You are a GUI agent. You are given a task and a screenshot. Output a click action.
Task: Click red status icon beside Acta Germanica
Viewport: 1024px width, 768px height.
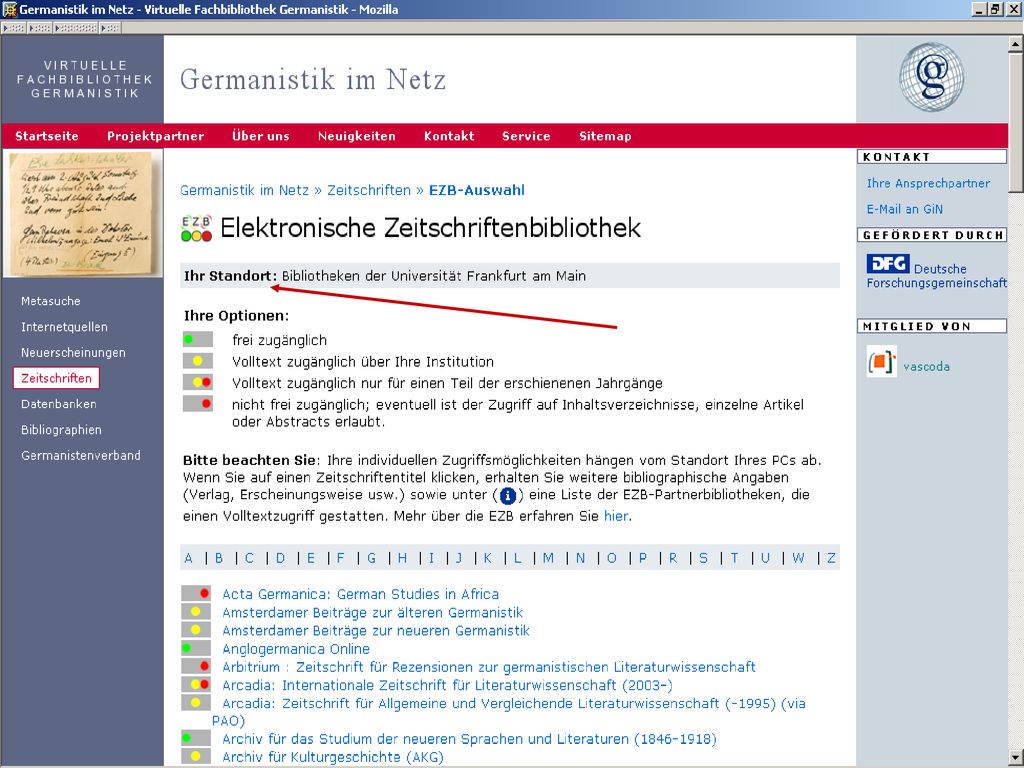click(x=196, y=594)
